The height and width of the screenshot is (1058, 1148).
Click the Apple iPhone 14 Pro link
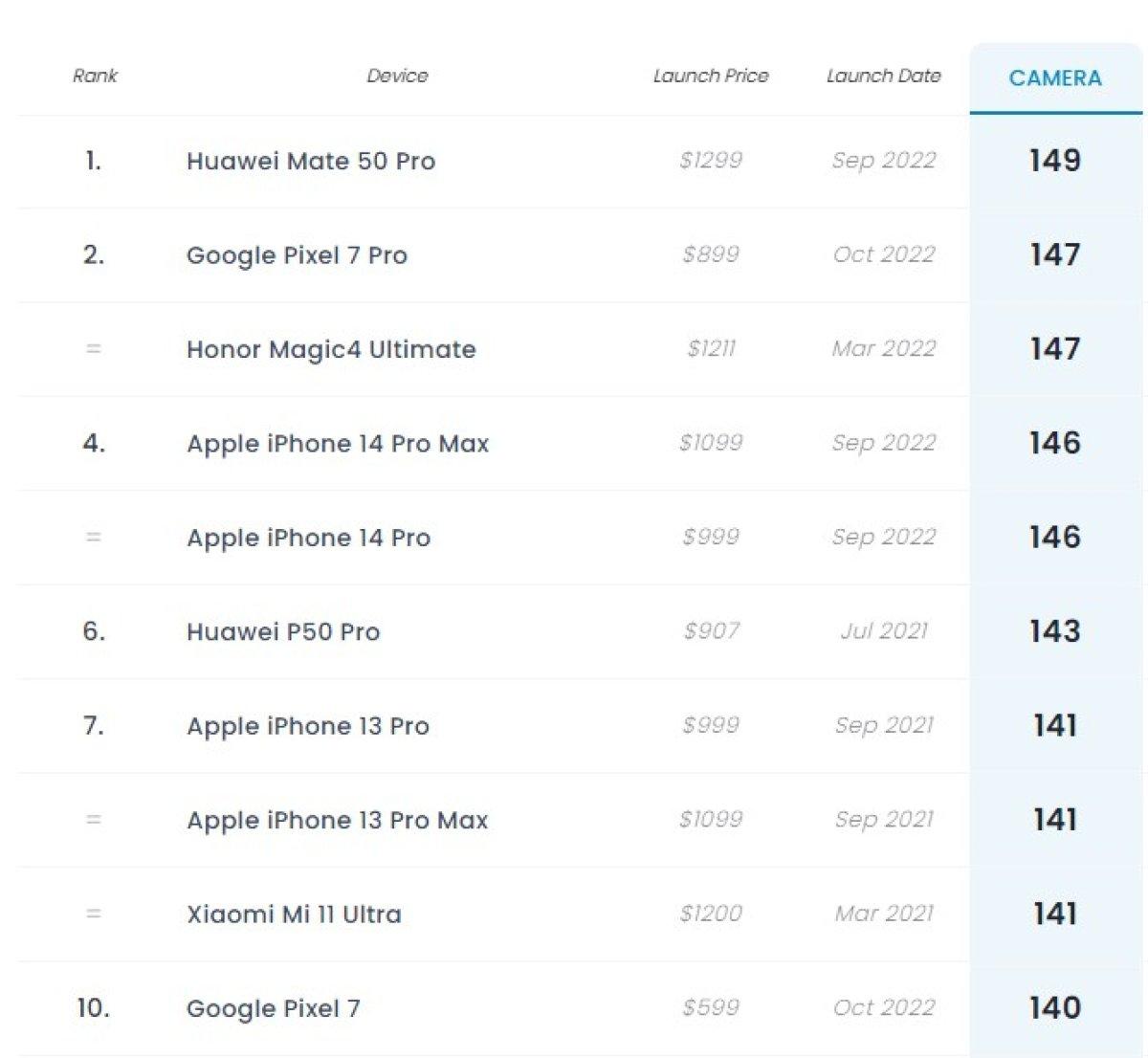coord(308,538)
